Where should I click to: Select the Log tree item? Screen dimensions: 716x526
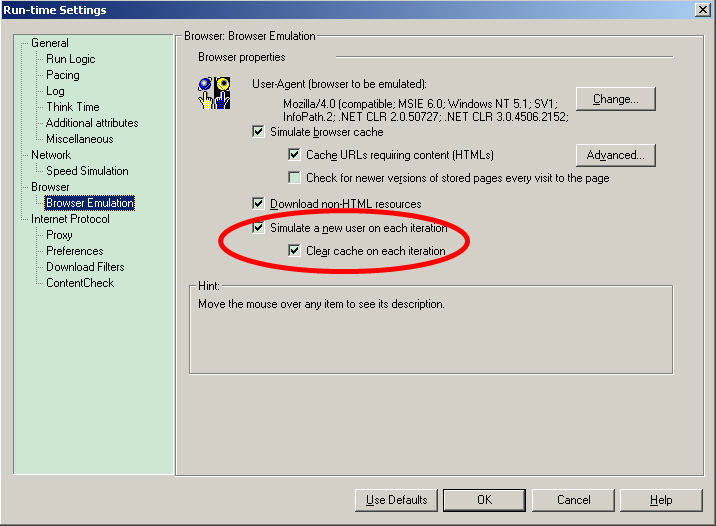[x=55, y=91]
